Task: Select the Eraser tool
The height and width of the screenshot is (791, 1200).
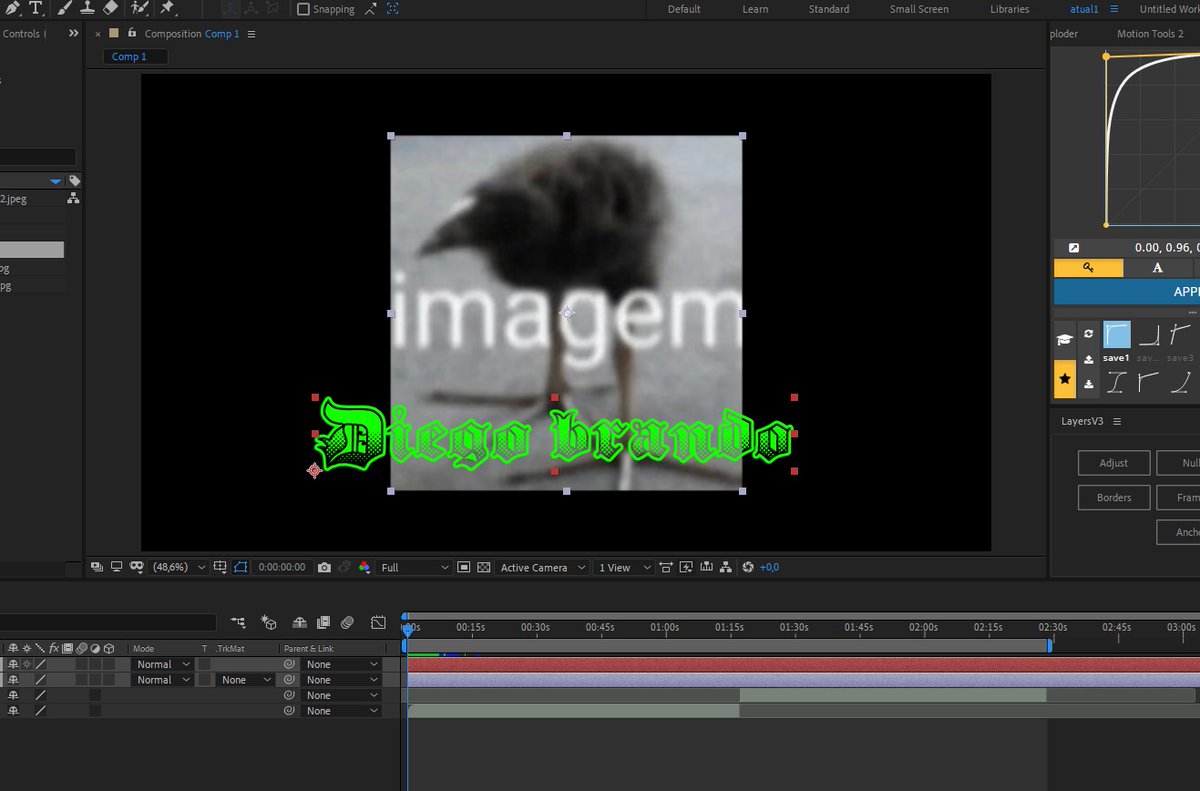Action: pos(111,8)
